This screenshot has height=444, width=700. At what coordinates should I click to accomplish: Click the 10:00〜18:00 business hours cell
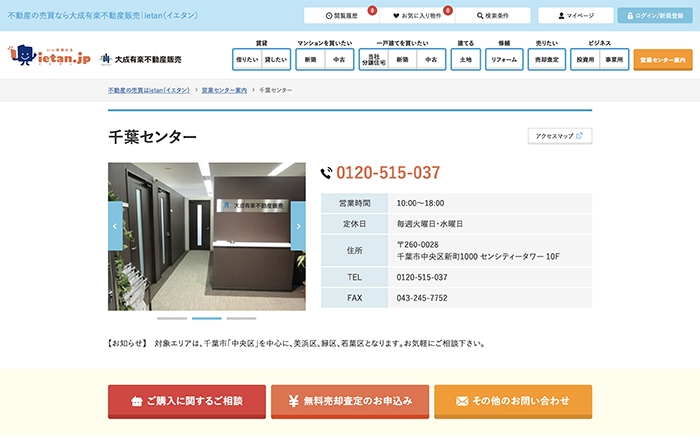[x=490, y=203]
